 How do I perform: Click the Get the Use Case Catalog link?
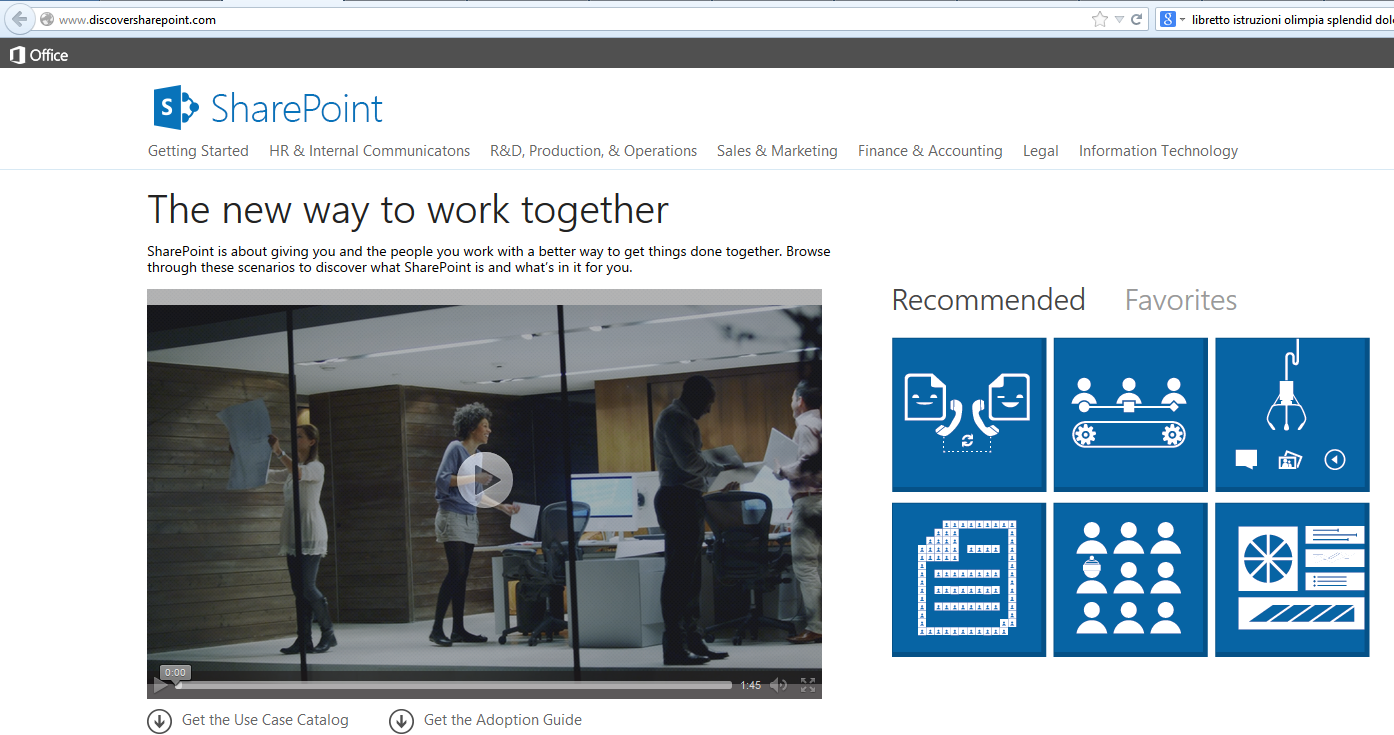265,720
